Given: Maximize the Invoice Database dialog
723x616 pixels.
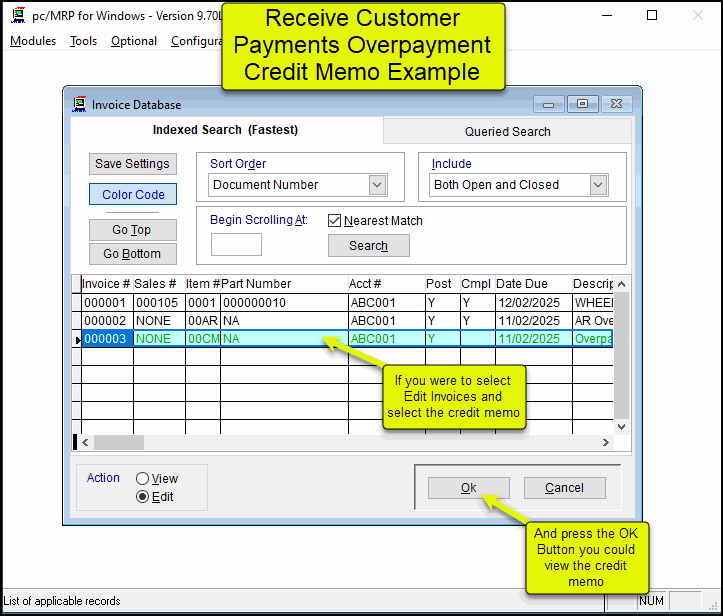Looking at the screenshot, I should click(583, 104).
